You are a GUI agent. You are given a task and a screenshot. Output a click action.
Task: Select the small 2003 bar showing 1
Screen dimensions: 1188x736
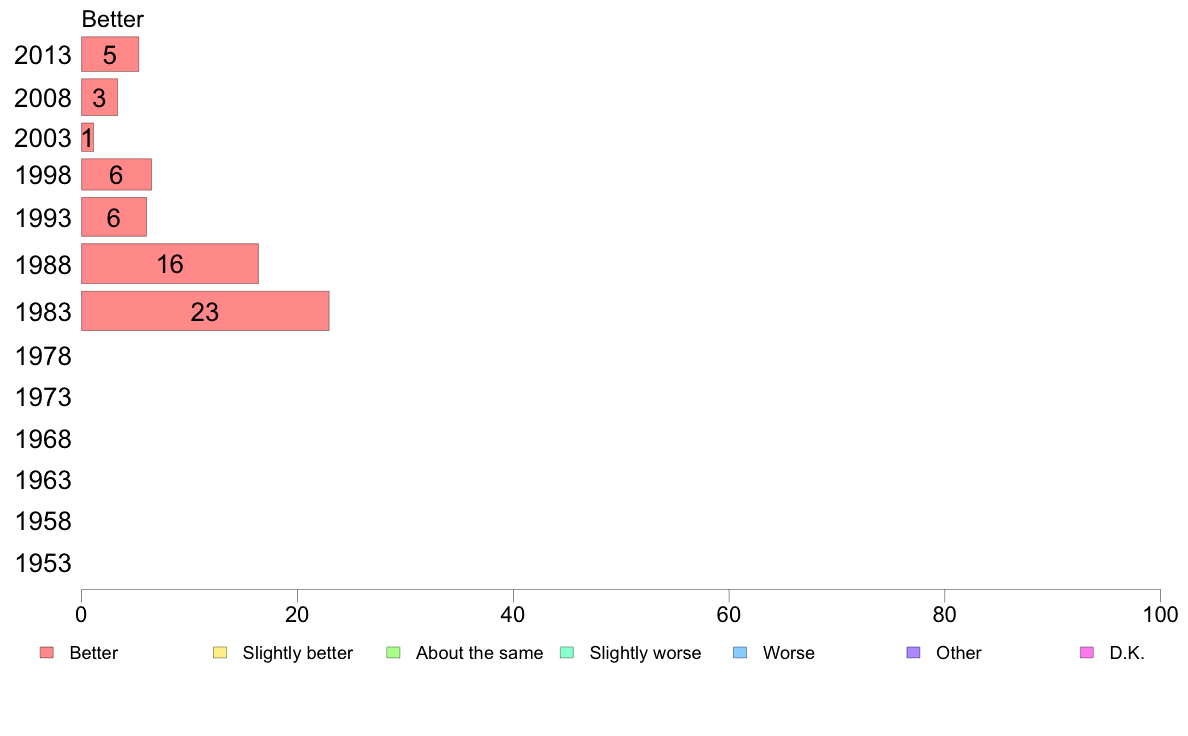coord(87,138)
